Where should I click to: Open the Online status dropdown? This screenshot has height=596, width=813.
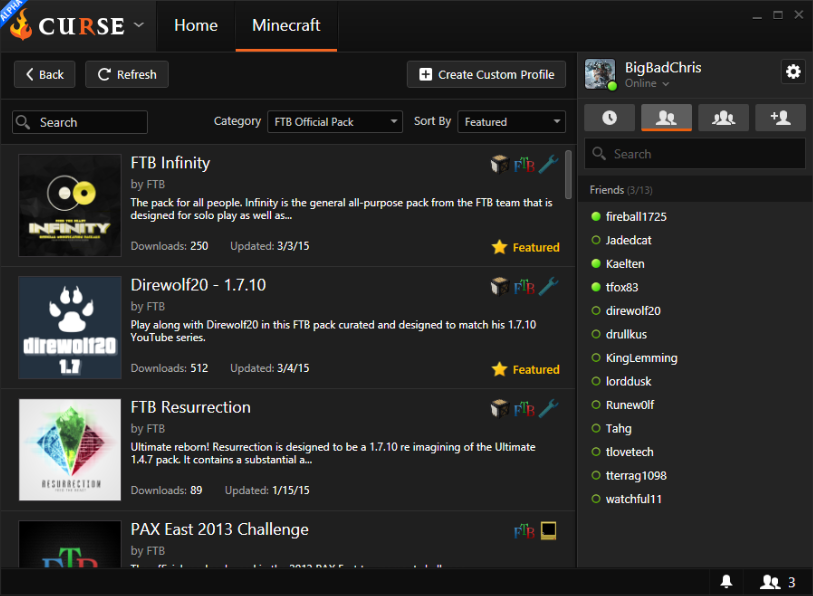click(x=647, y=84)
